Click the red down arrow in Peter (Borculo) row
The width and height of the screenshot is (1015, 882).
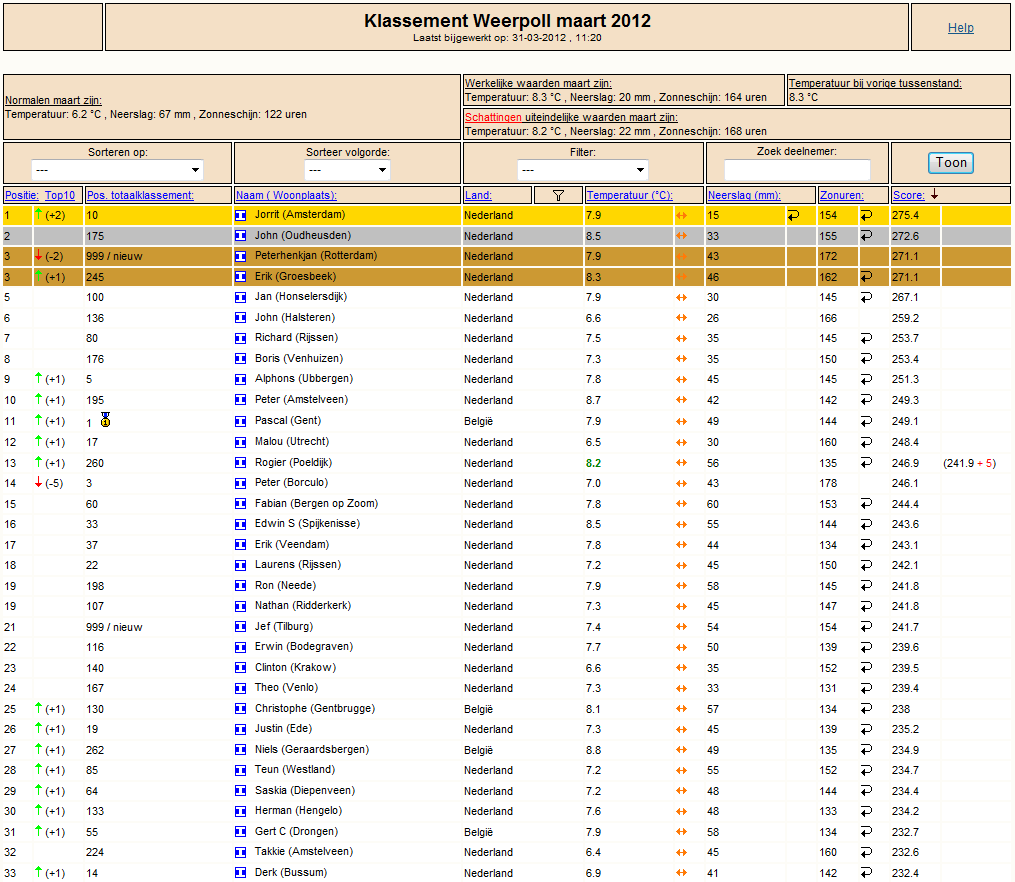click(x=38, y=482)
